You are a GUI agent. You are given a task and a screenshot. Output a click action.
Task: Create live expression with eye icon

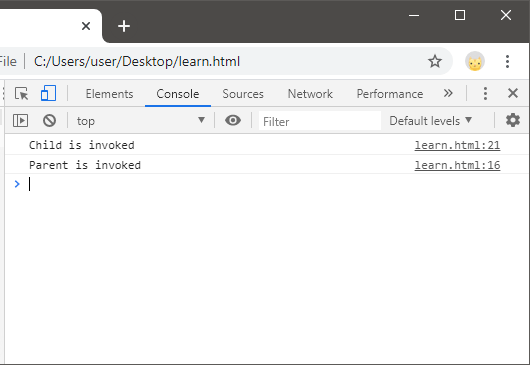(x=233, y=120)
